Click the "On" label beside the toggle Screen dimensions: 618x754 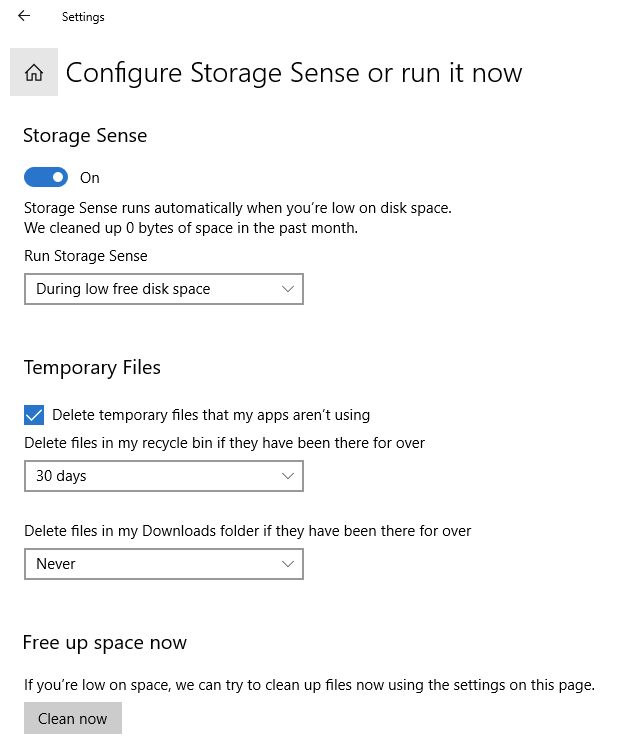pos(90,178)
